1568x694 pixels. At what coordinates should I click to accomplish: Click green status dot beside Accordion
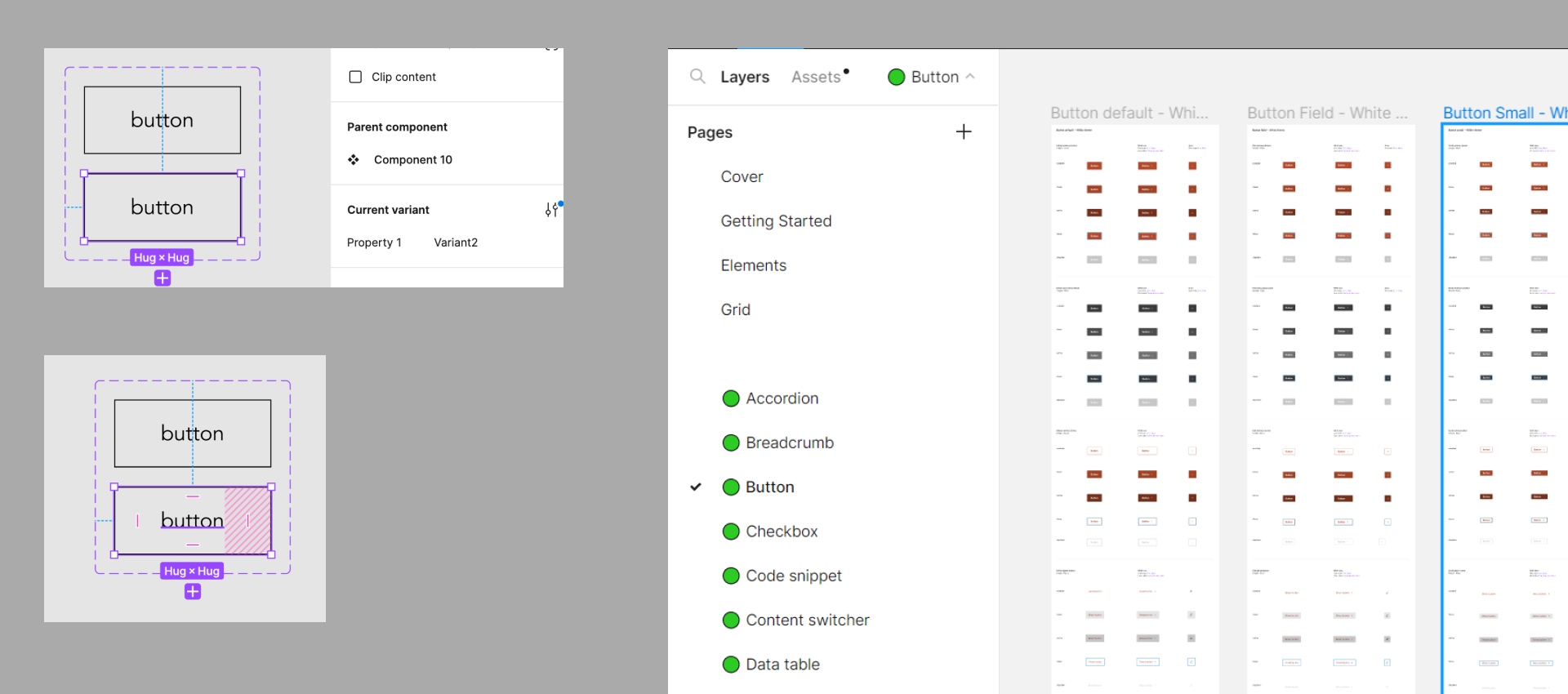pos(731,398)
